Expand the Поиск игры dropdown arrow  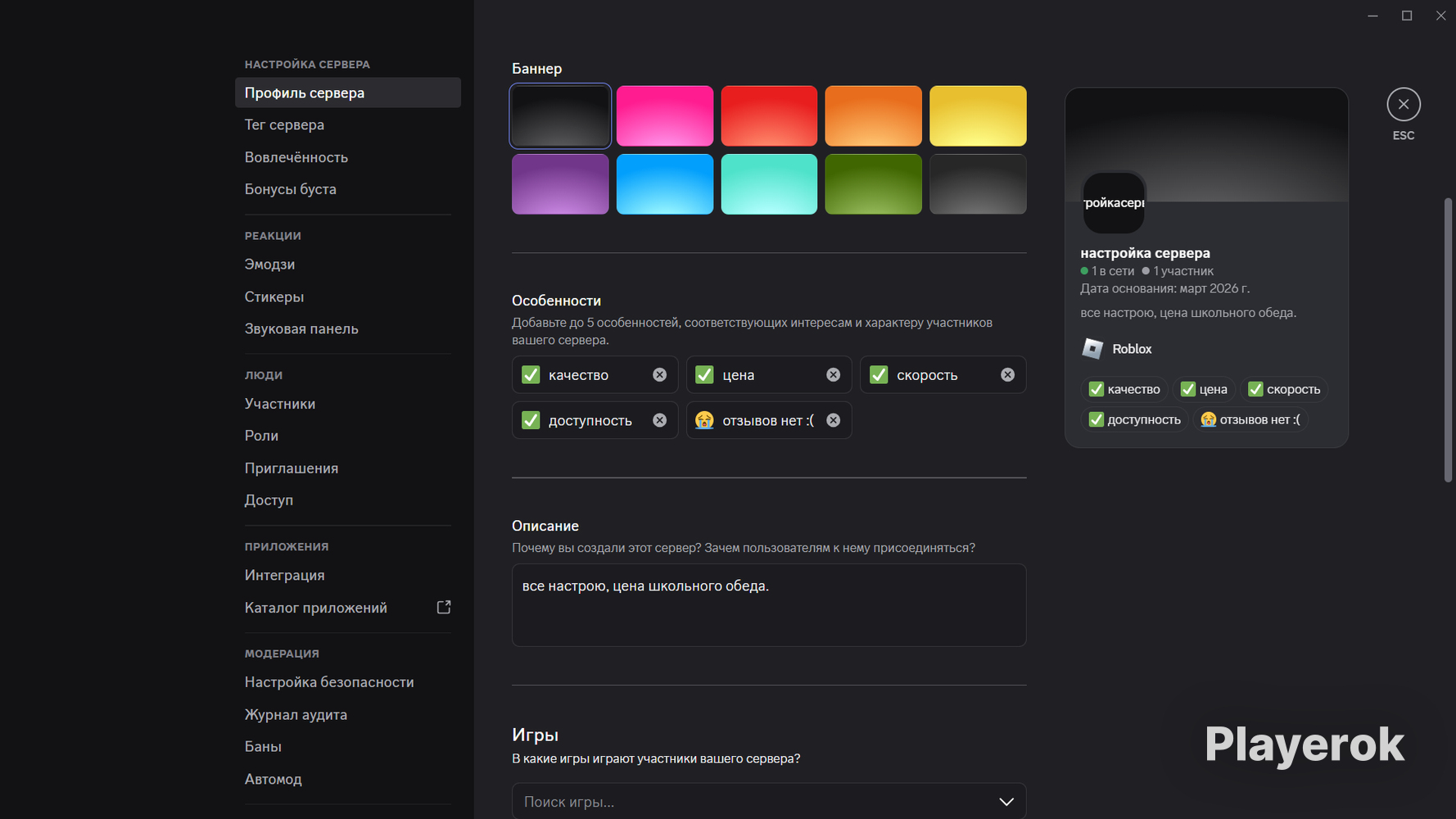click(x=1006, y=802)
